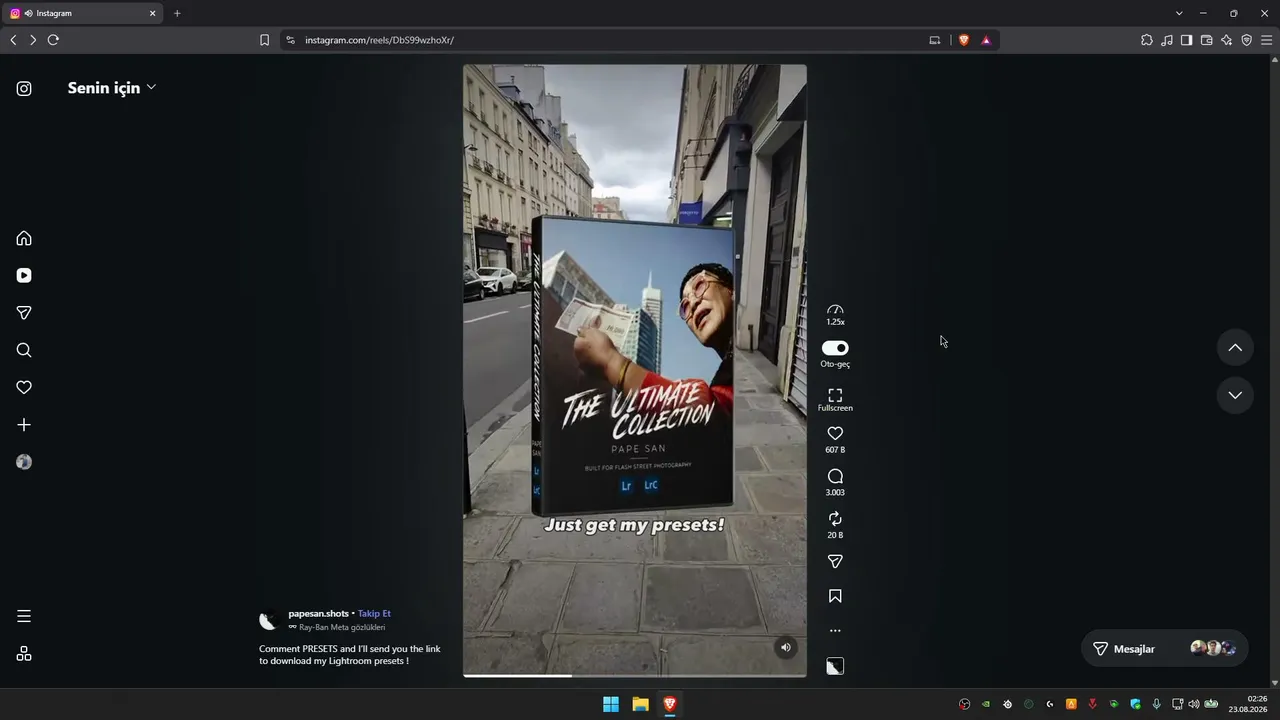Open the papesan.shots profile link
This screenshot has width=1280, height=720.
click(318, 613)
